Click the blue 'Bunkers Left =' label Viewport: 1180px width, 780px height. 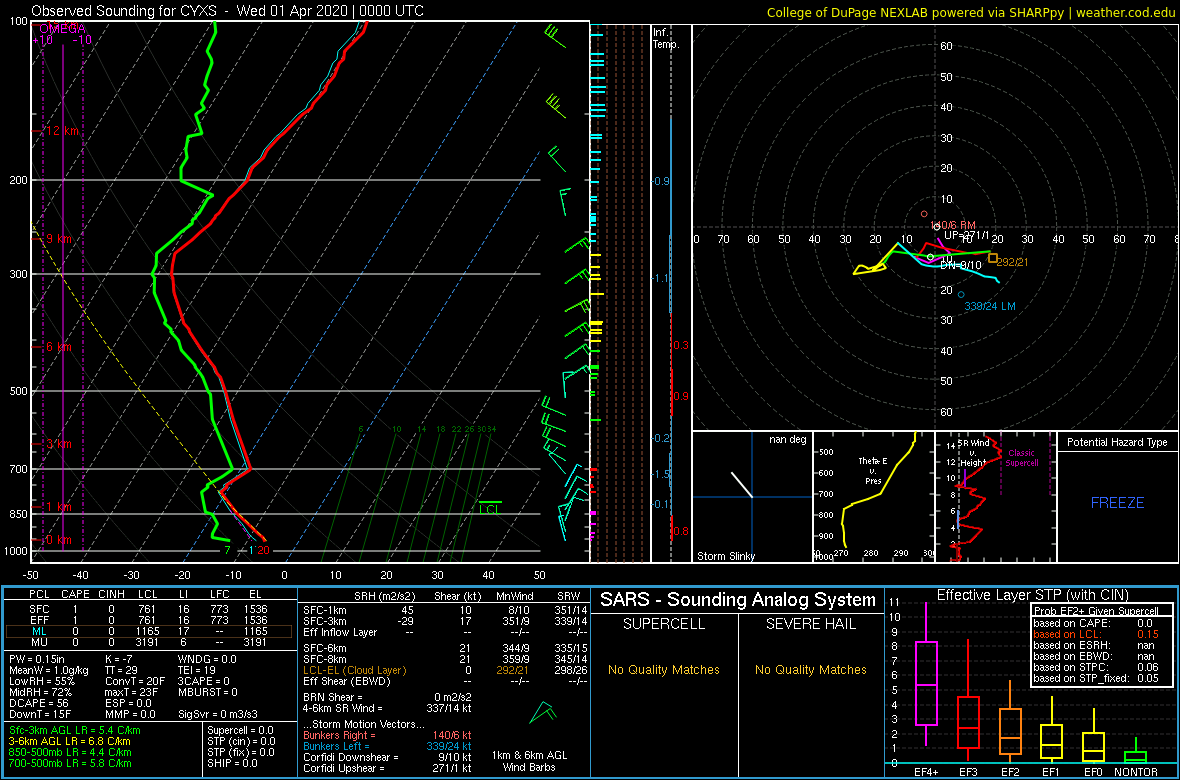337,746
